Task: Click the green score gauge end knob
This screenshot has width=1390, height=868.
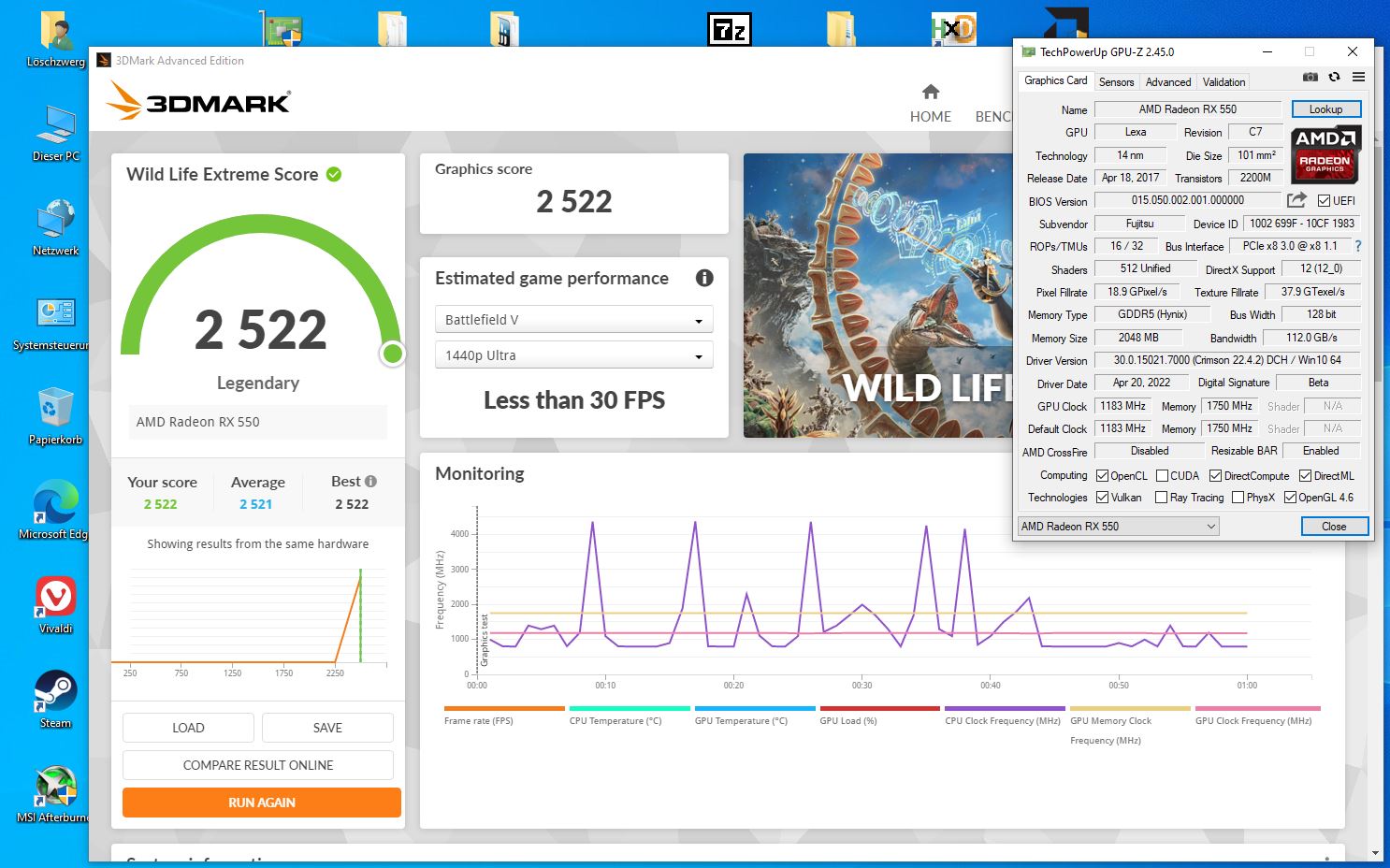Action: pyautogui.click(x=393, y=354)
